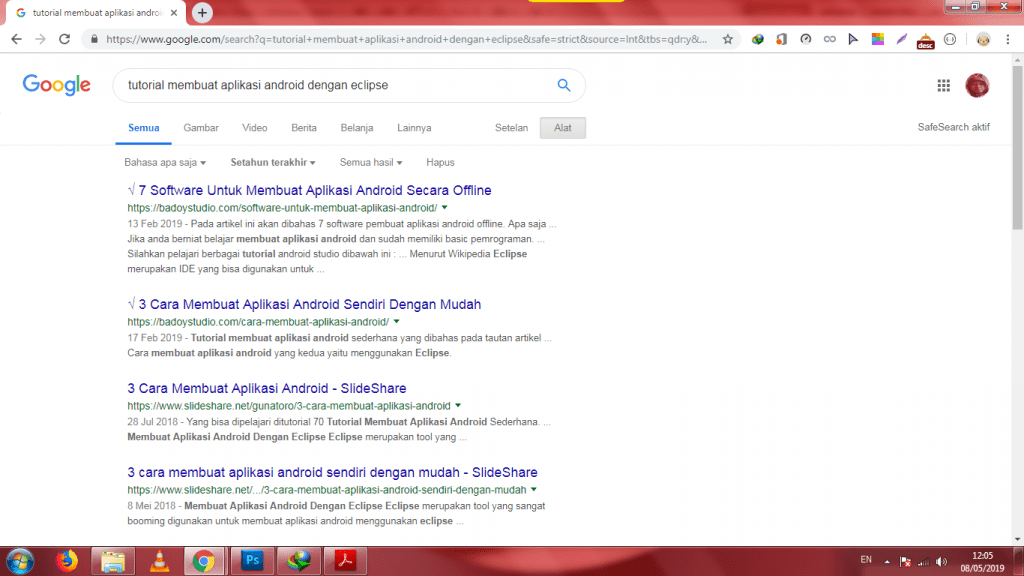Switch to the Belanja results tab
The image size is (1024, 576).
click(357, 128)
